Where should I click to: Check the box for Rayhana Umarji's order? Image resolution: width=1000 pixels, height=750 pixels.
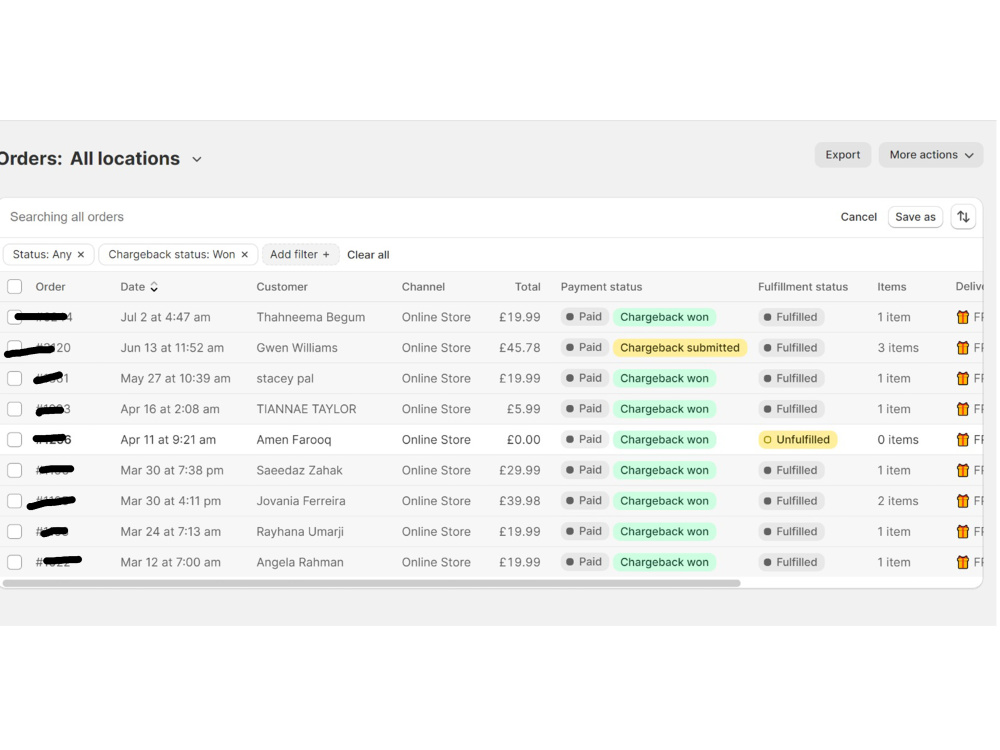point(15,531)
